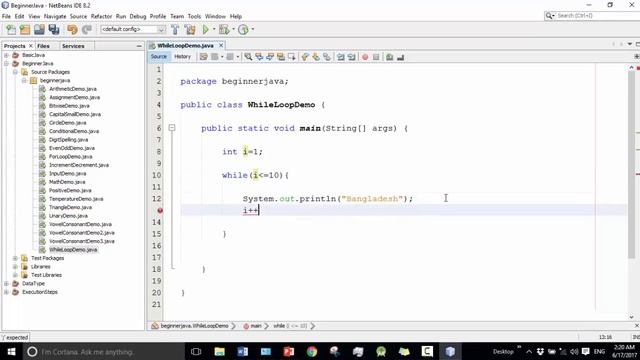Switch to History view

click(x=182, y=57)
